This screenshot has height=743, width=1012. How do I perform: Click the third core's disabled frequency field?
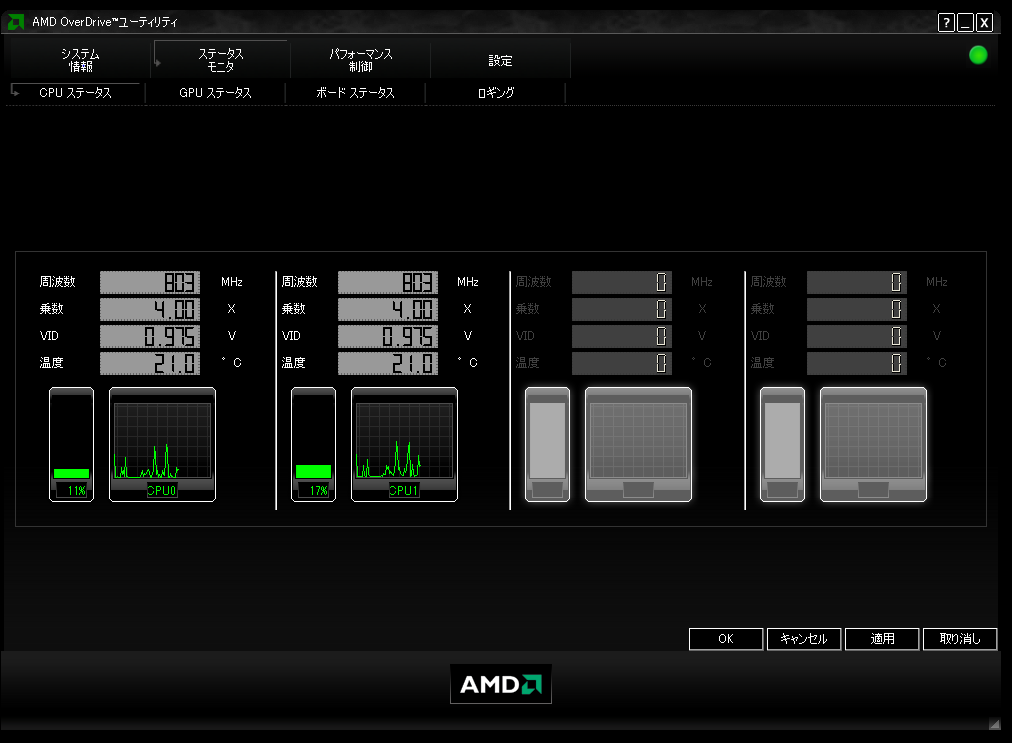pos(622,282)
